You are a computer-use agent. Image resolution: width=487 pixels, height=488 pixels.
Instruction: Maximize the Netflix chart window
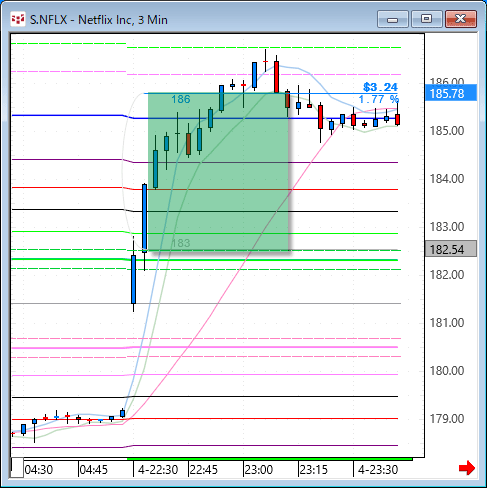click(x=427, y=19)
